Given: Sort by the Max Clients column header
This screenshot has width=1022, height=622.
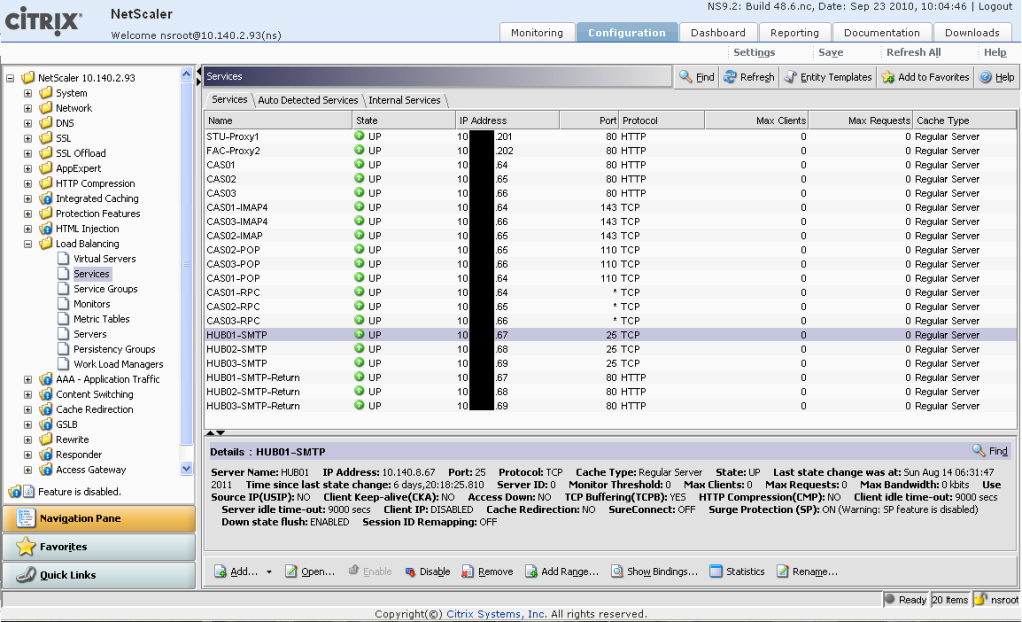Looking at the screenshot, I should tap(756, 120).
